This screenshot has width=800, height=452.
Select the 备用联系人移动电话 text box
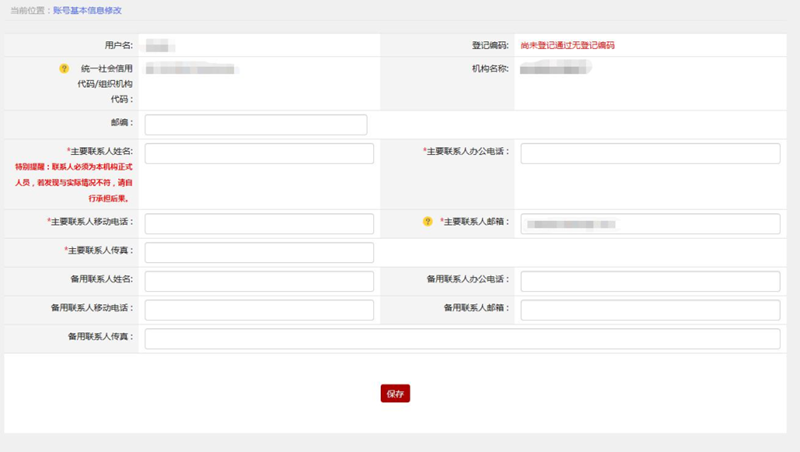(259, 310)
